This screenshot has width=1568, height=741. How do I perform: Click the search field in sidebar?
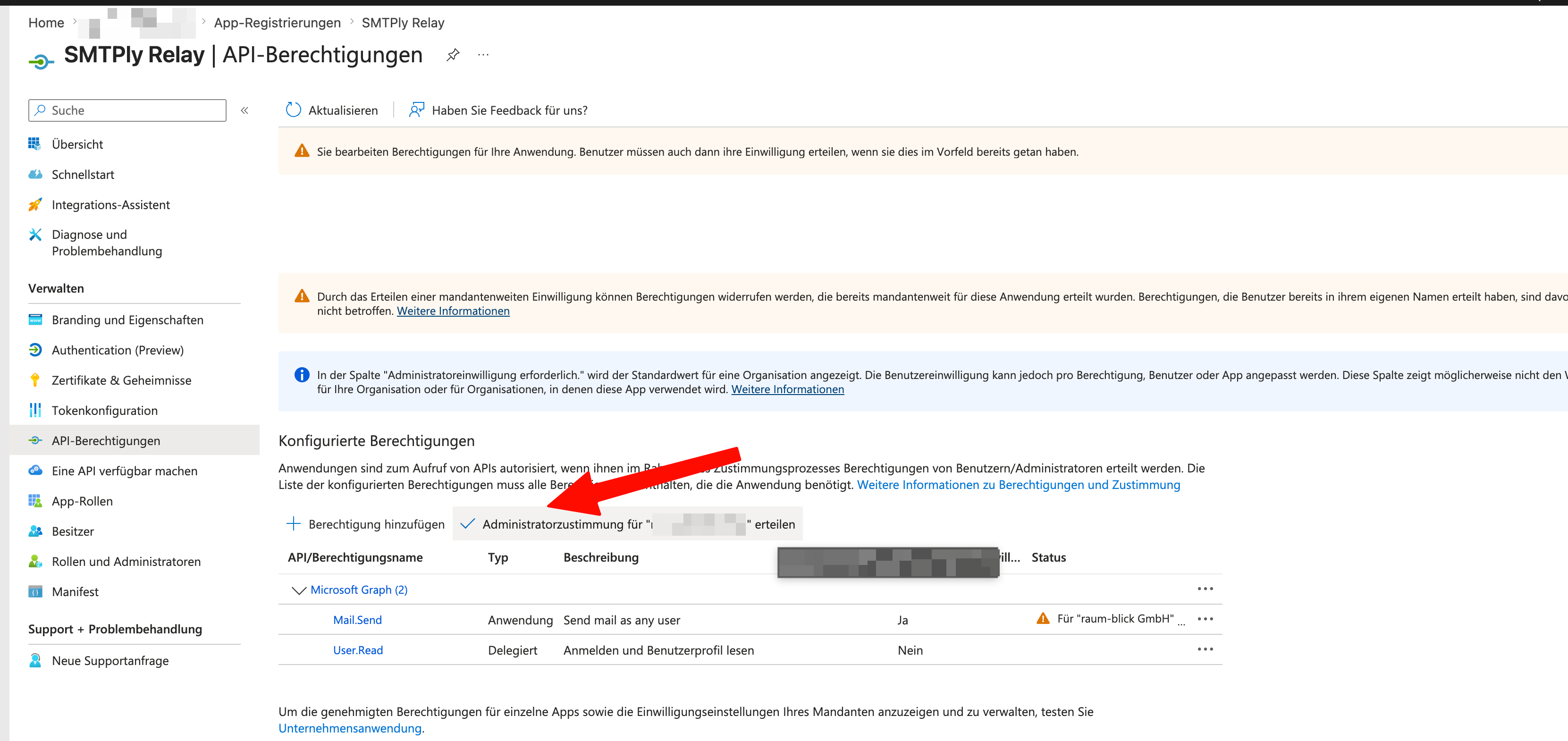pyautogui.click(x=127, y=110)
